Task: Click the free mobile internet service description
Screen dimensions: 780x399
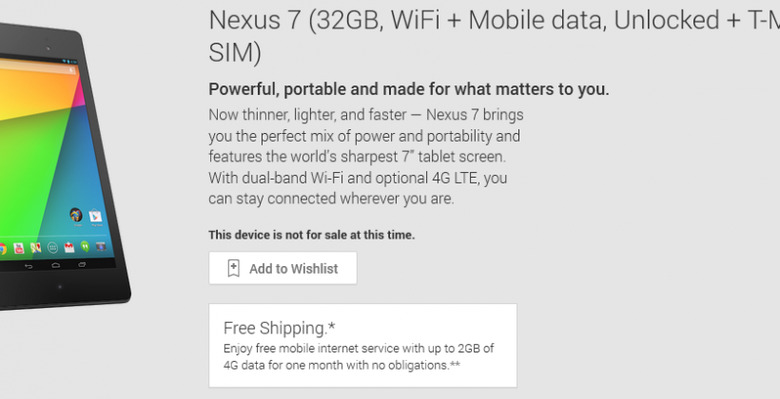Action: (359, 357)
